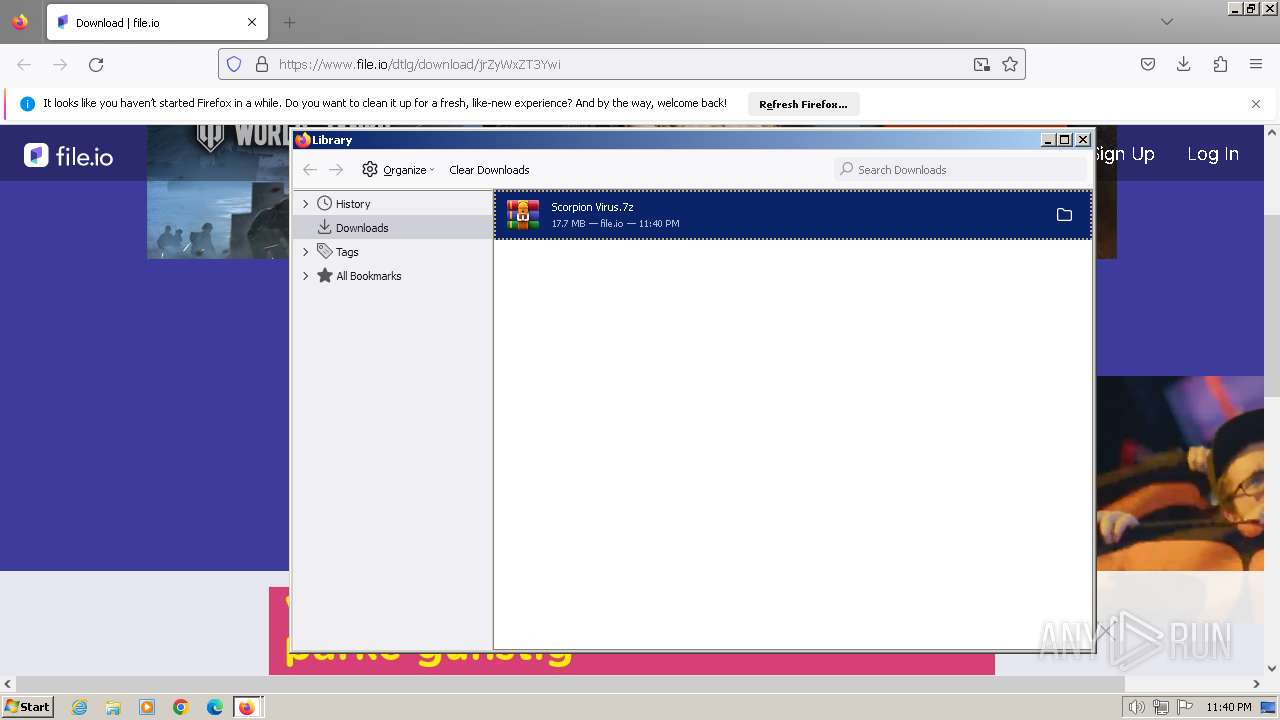Viewport: 1280px width, 720px height.
Task: Expand the History tree node
Action: click(x=306, y=204)
